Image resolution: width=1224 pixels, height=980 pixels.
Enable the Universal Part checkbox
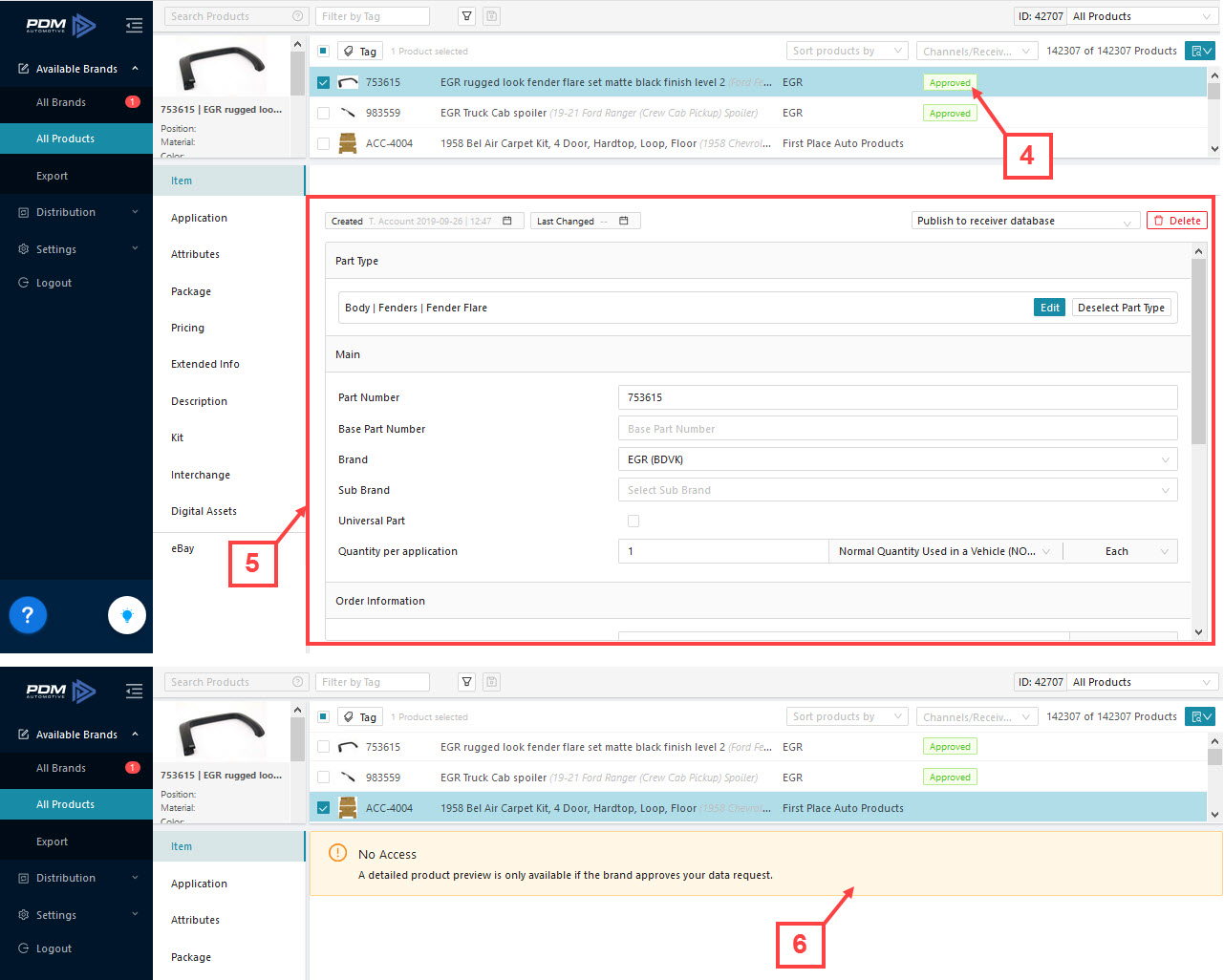tap(633, 521)
